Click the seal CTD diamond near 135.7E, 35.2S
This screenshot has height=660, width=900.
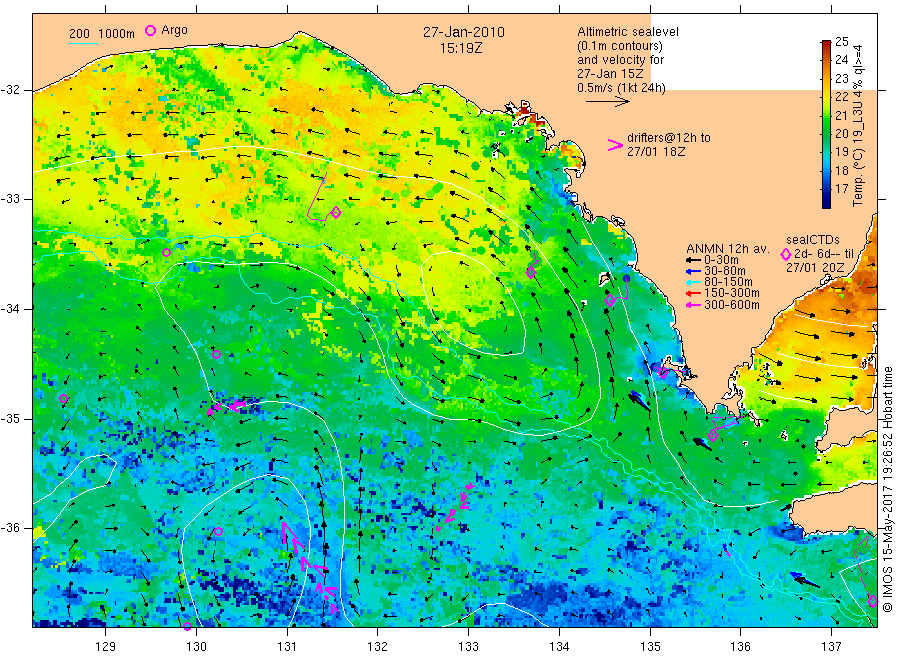tap(713, 436)
